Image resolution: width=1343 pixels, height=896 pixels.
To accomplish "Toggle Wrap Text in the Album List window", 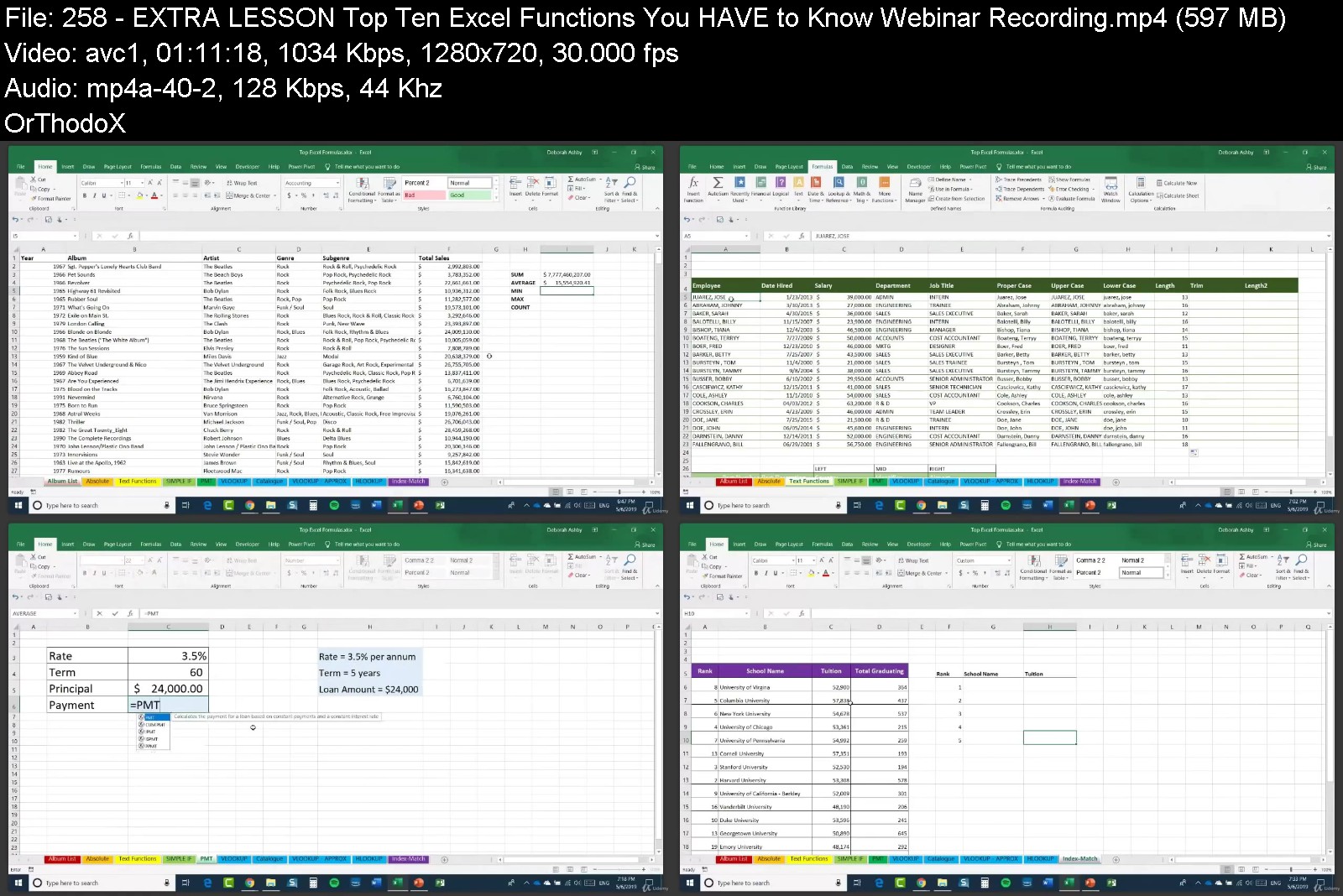I will [x=242, y=183].
